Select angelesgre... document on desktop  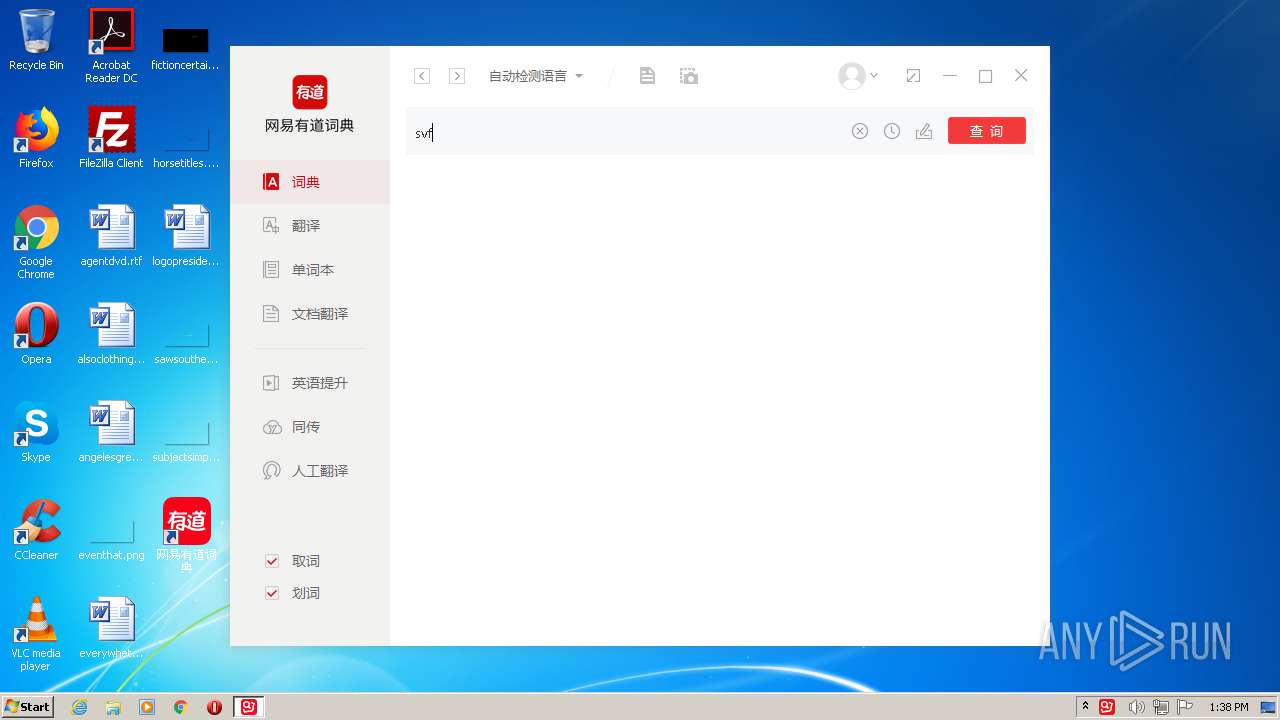point(111,431)
